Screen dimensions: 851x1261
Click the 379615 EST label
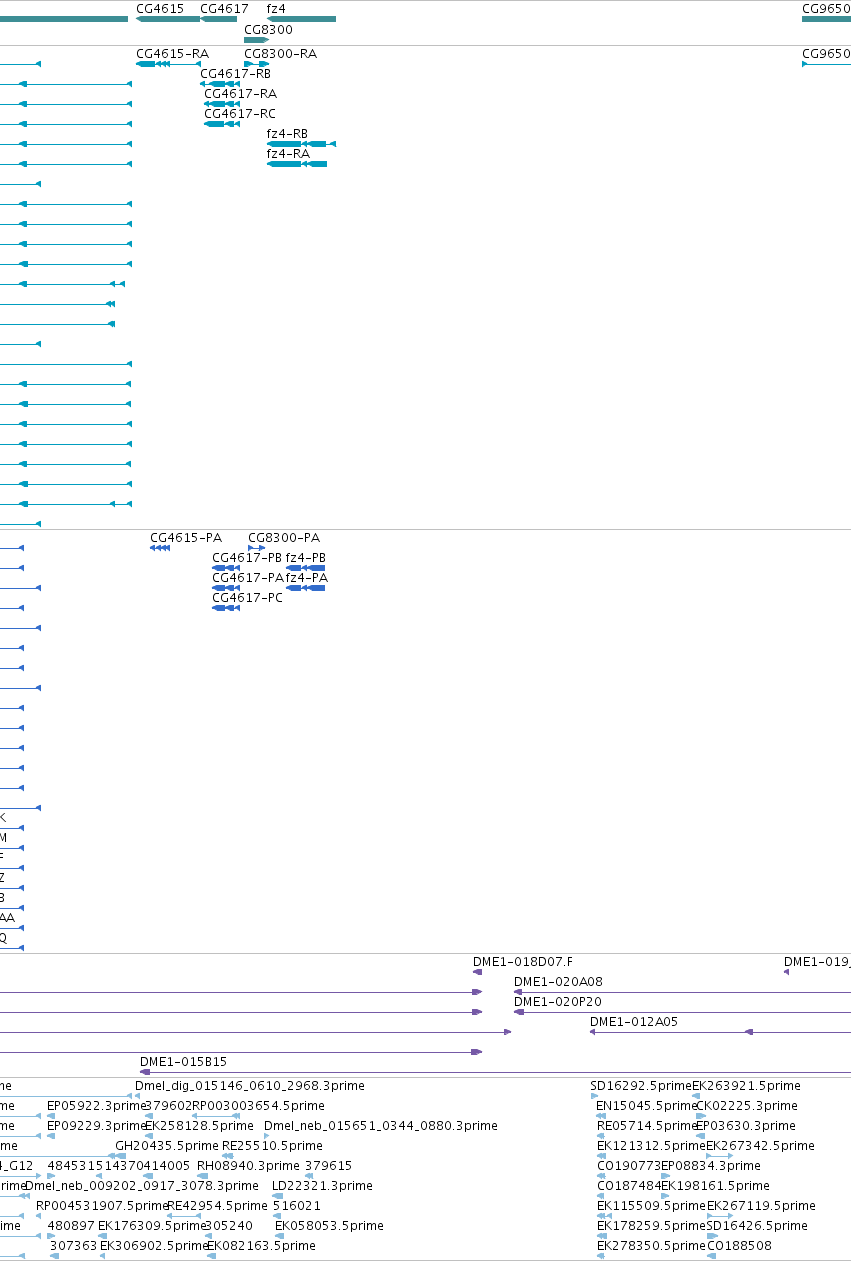point(328,1166)
